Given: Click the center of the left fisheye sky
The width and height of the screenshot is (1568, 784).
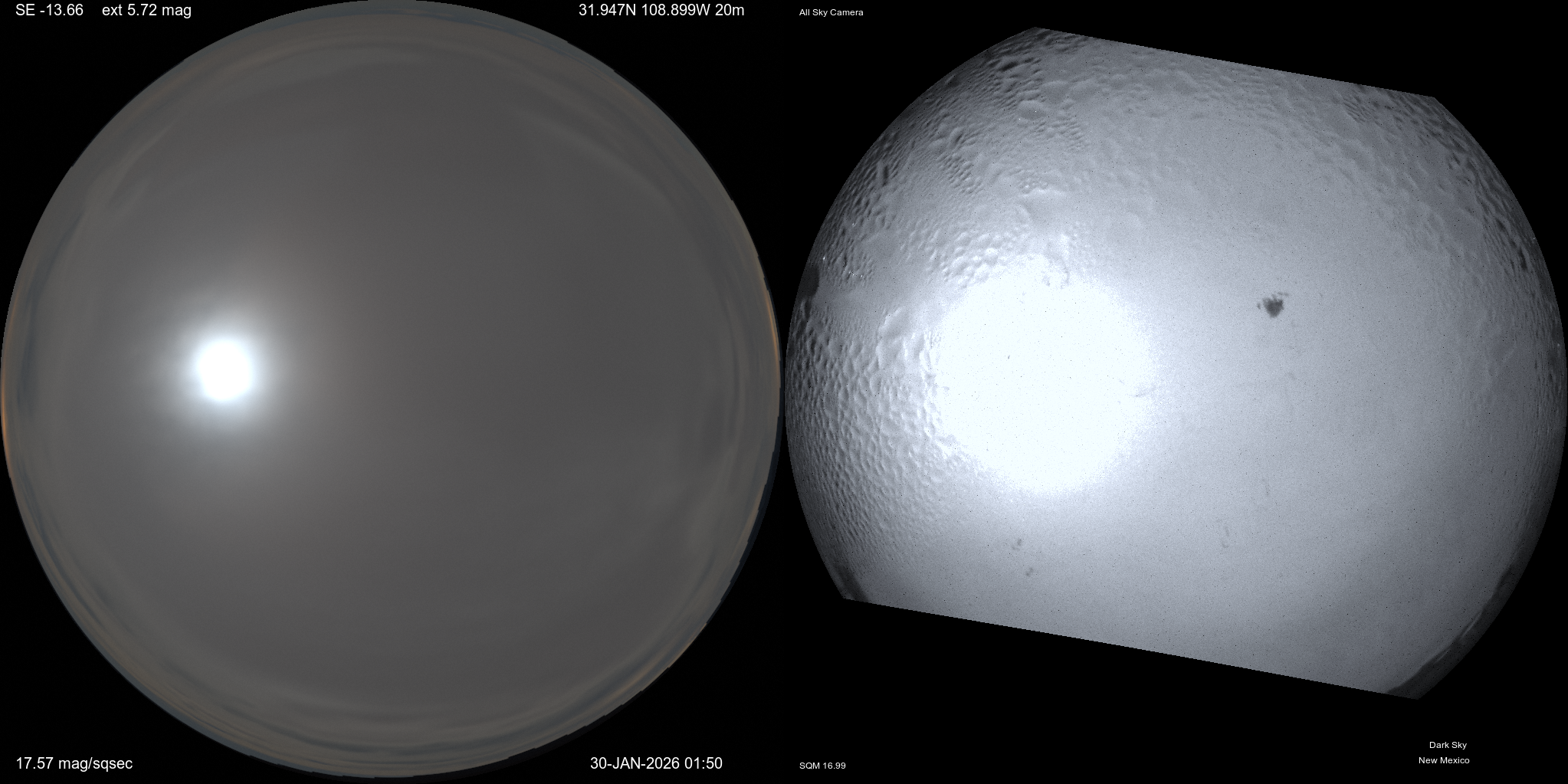Looking at the screenshot, I should (x=391, y=391).
